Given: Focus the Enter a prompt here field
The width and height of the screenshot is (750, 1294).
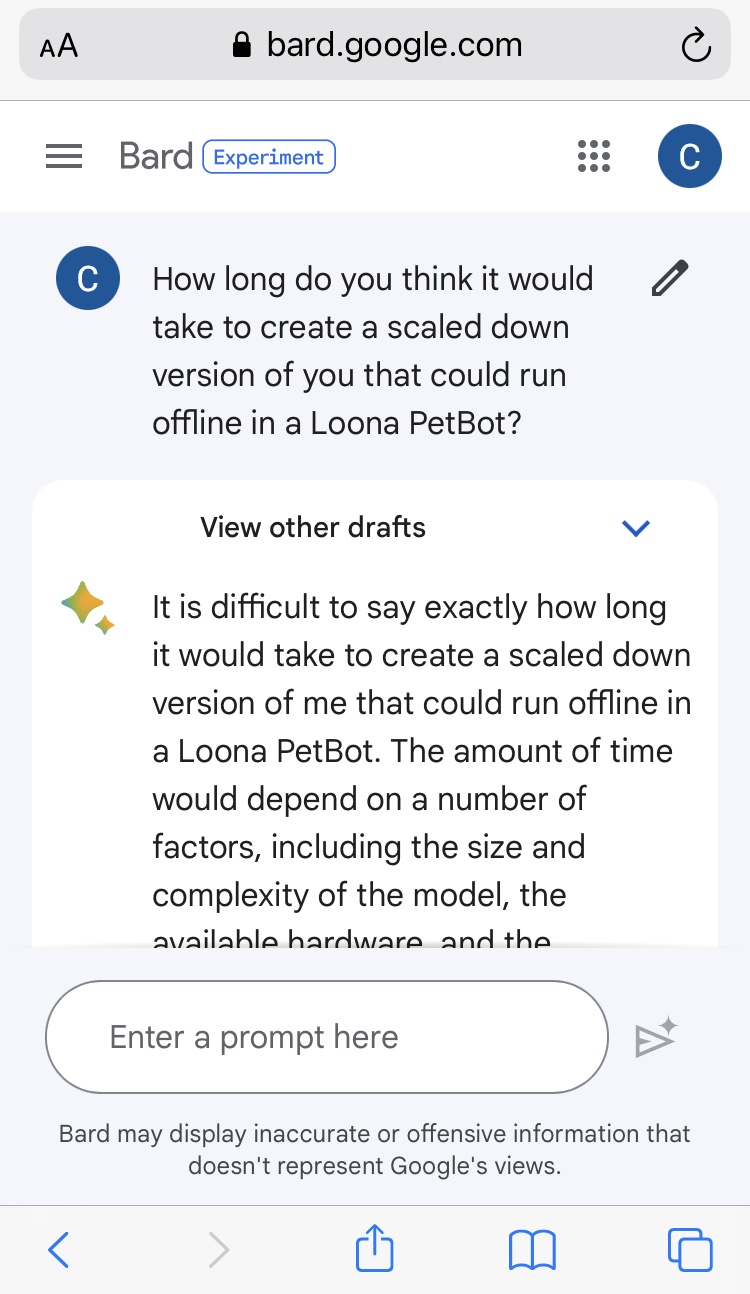Looking at the screenshot, I should (x=326, y=1038).
